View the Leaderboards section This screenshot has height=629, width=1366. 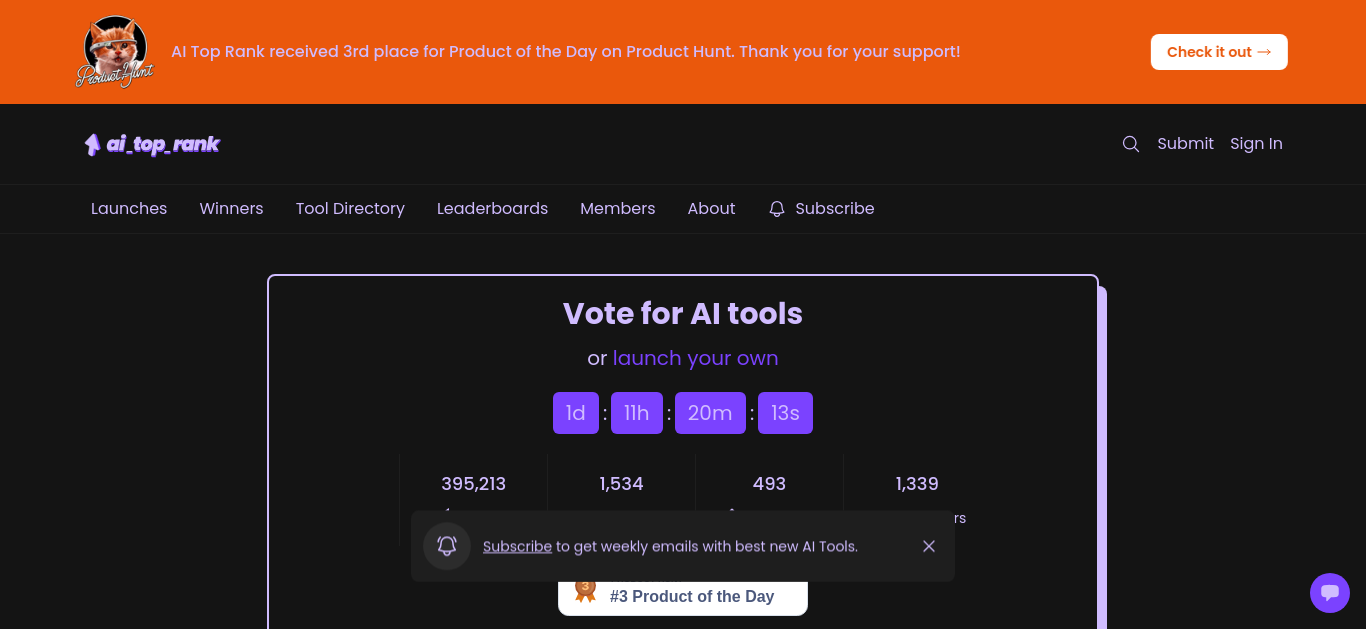pyautogui.click(x=492, y=209)
